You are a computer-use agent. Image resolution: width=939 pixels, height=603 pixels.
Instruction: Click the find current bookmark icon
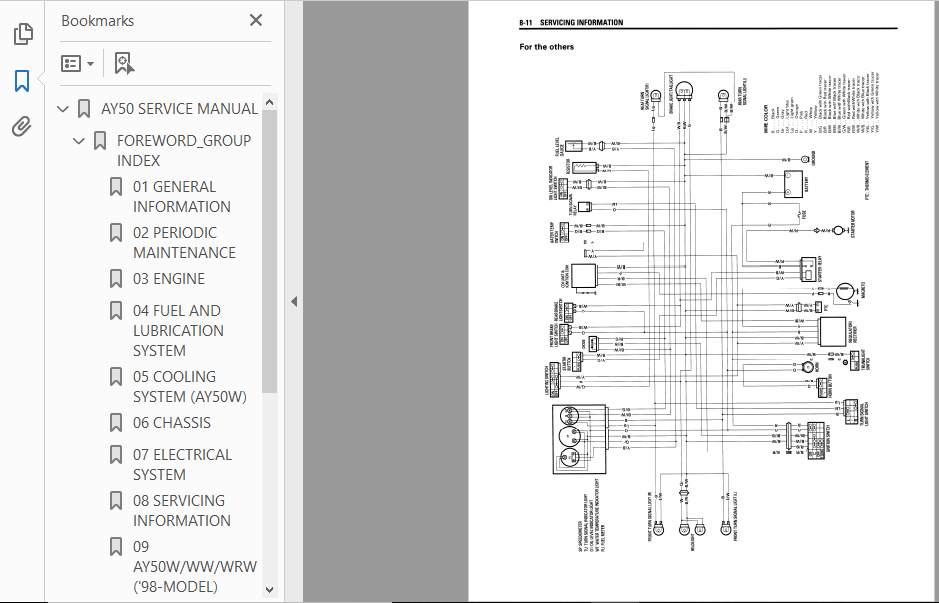[124, 63]
